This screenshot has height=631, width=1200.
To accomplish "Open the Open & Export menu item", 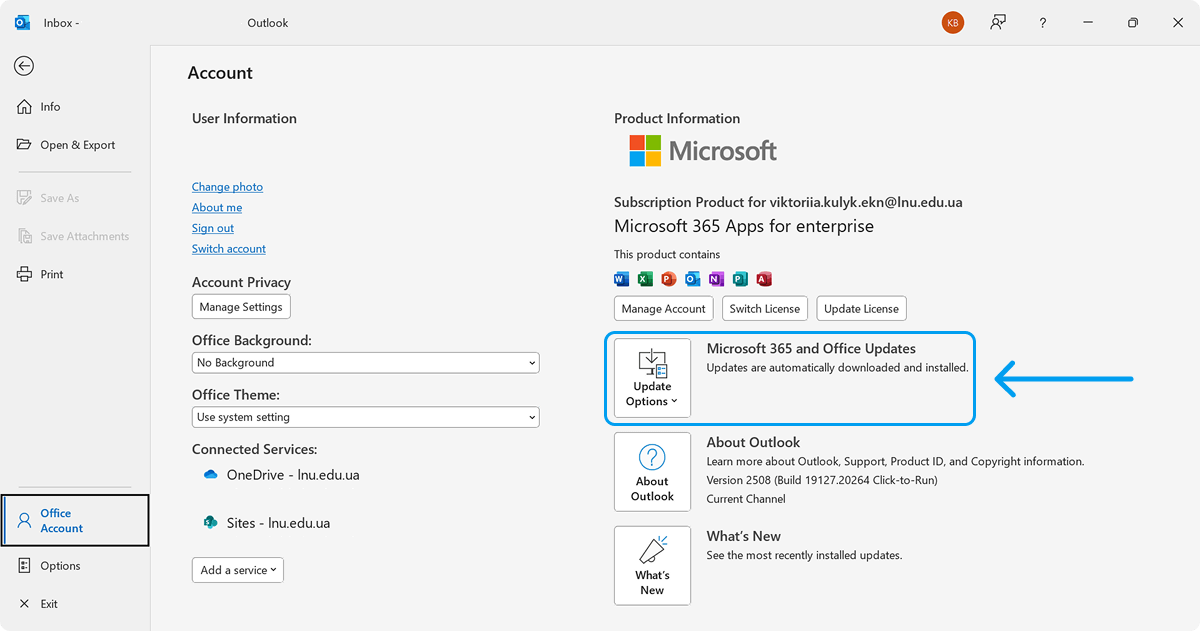I will click(77, 145).
